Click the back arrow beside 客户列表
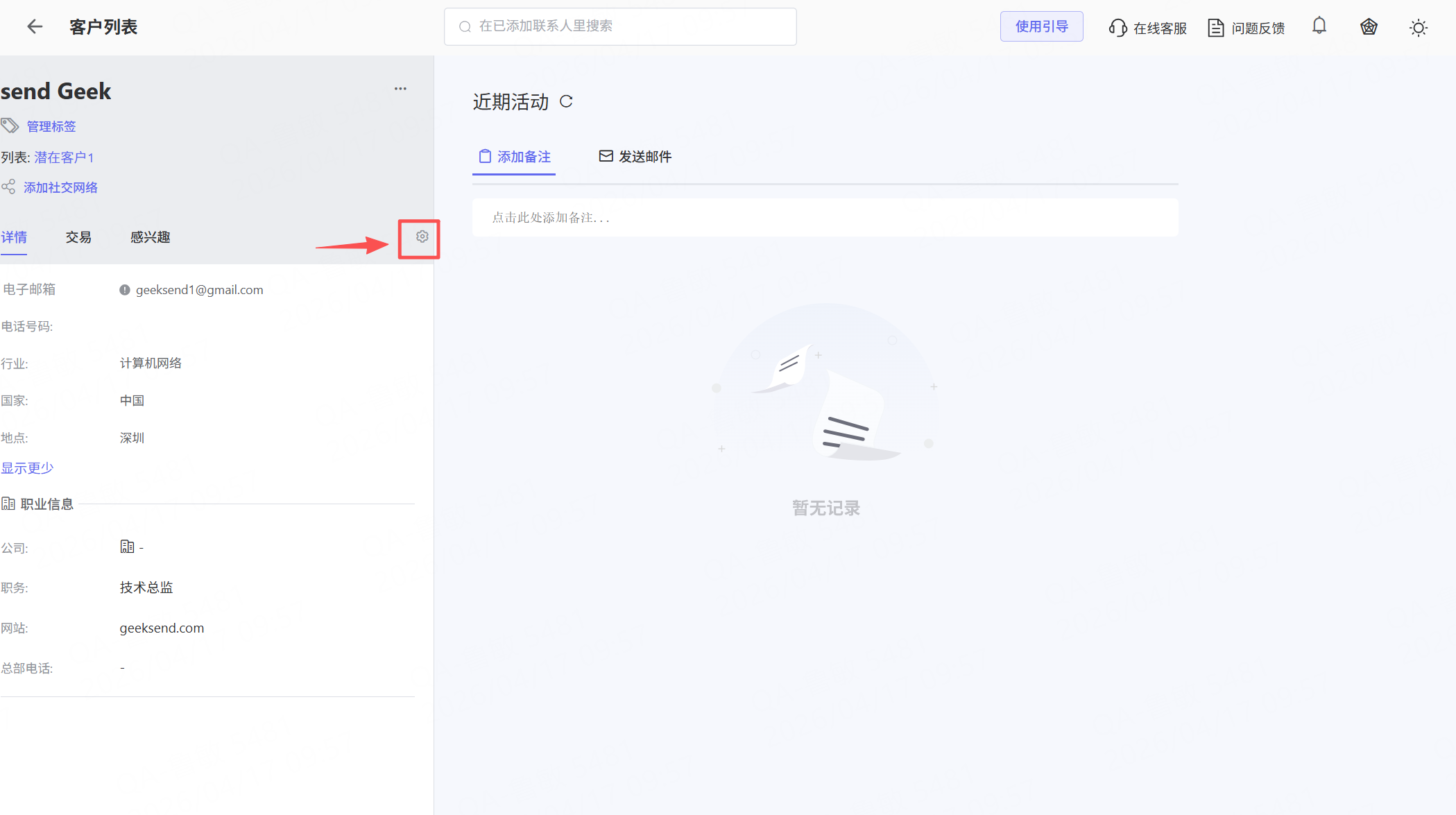This screenshot has width=1456, height=815. 35,26
